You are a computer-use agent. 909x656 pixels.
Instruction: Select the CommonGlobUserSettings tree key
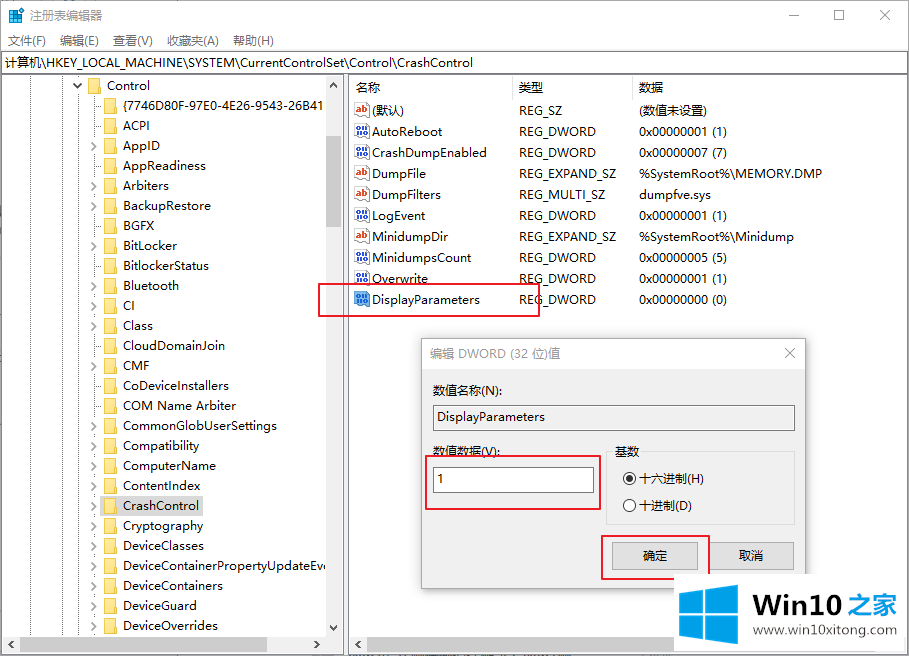199,426
